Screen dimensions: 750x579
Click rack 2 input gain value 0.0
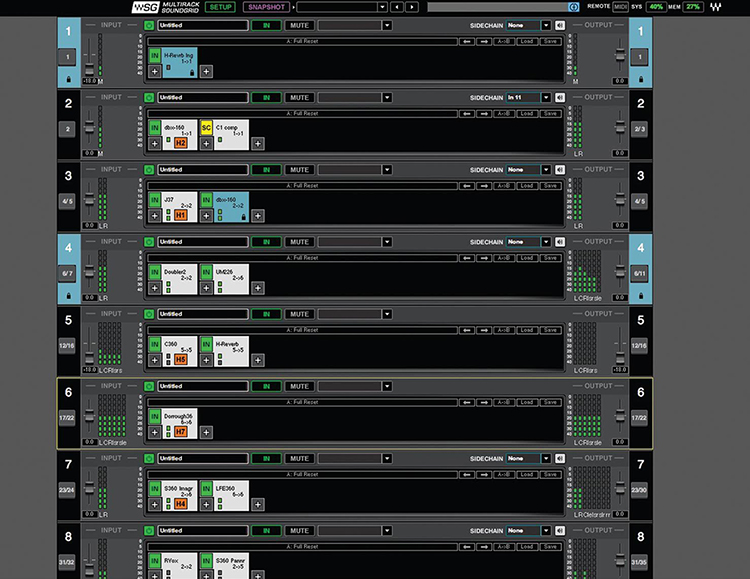[89, 153]
